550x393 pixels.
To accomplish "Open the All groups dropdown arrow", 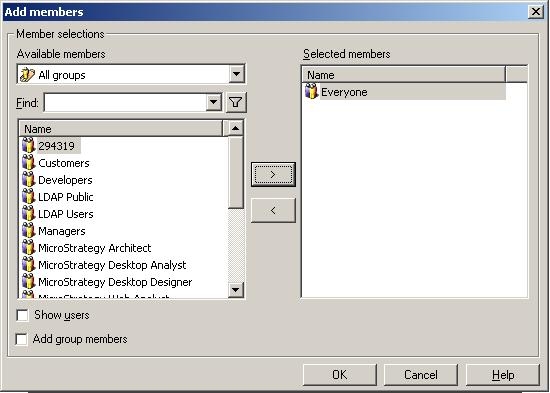I will point(236,74).
